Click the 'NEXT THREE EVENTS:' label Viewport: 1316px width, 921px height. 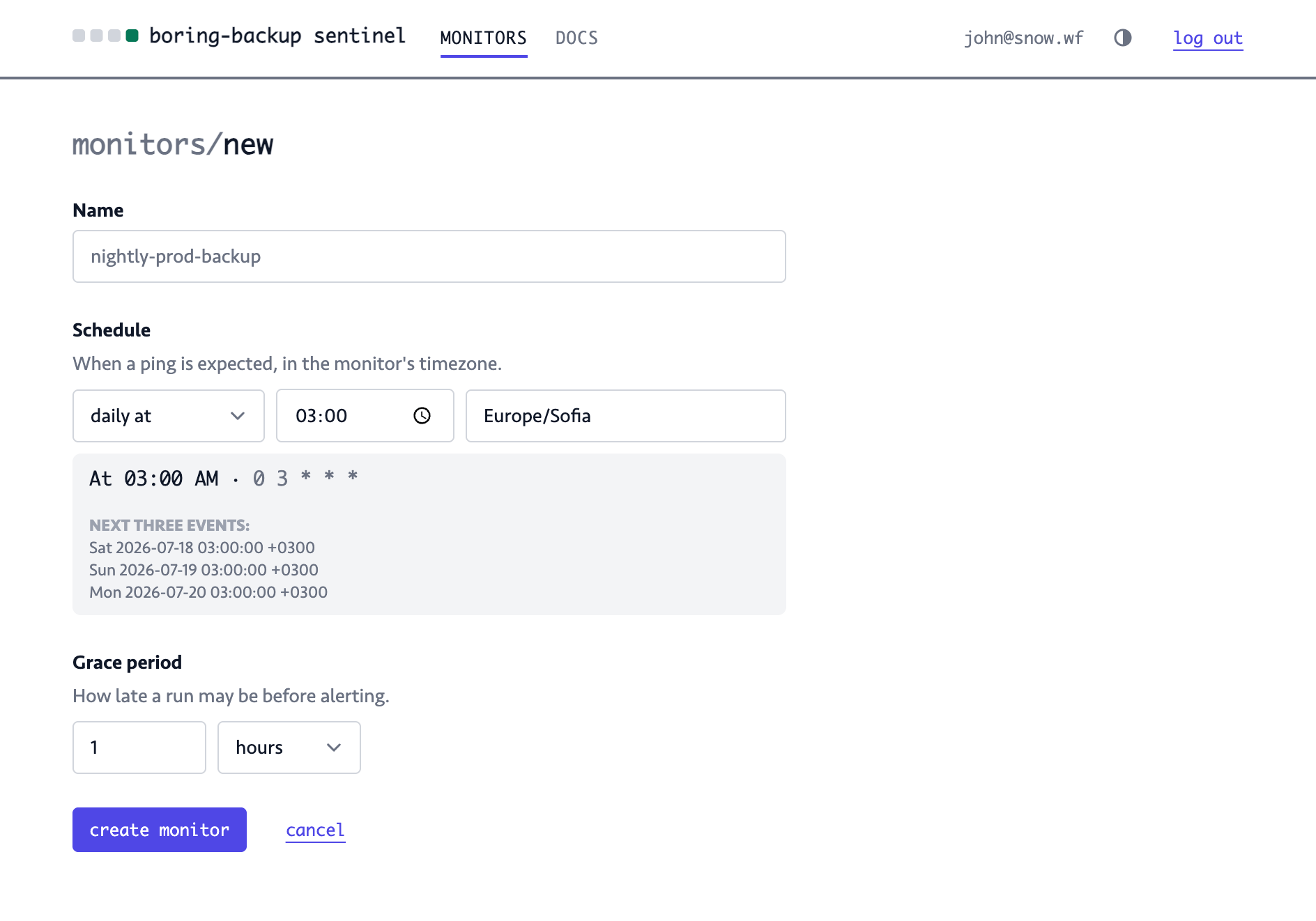[169, 525]
